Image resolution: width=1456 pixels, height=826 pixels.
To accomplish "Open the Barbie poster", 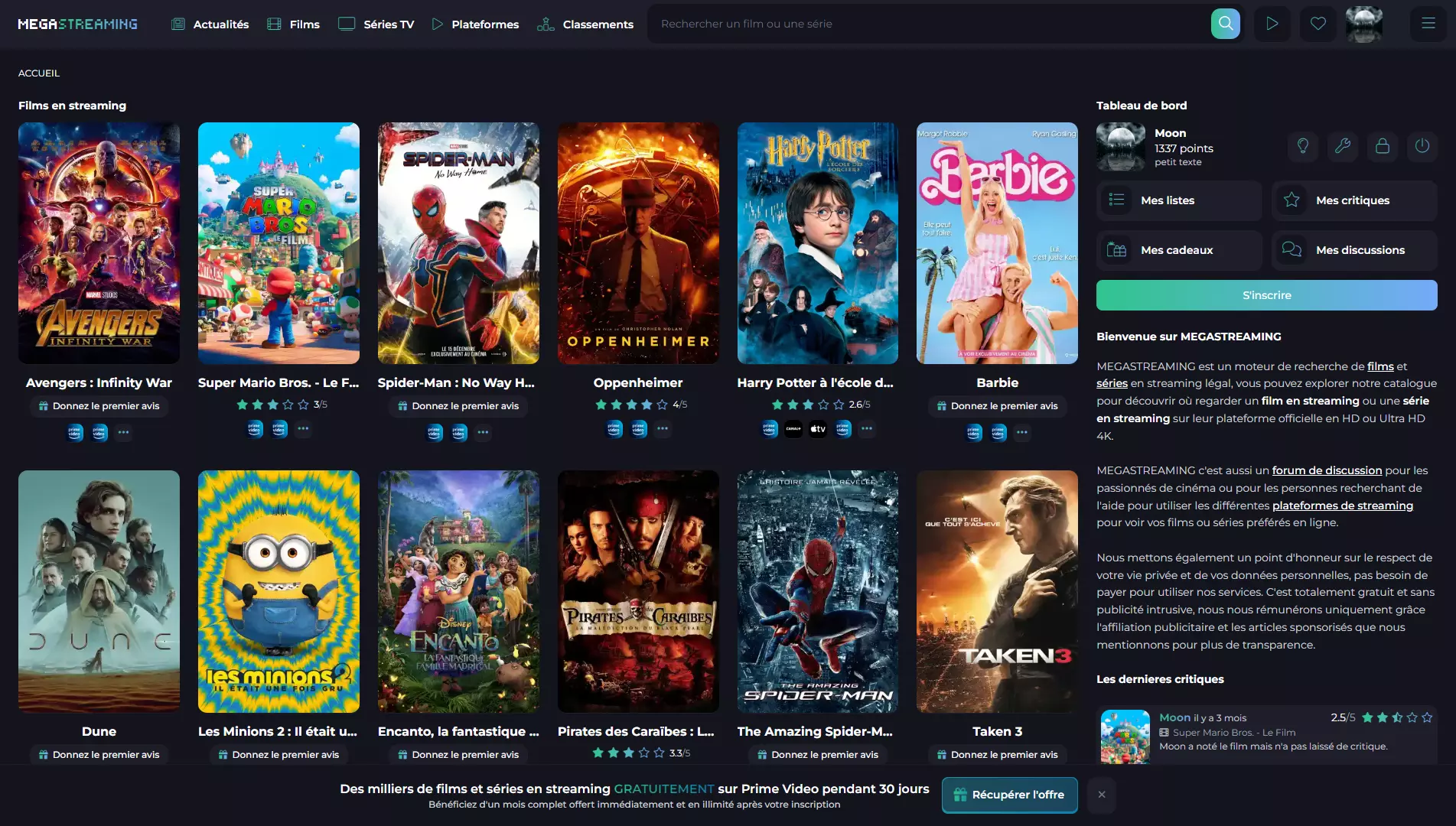I will [997, 243].
